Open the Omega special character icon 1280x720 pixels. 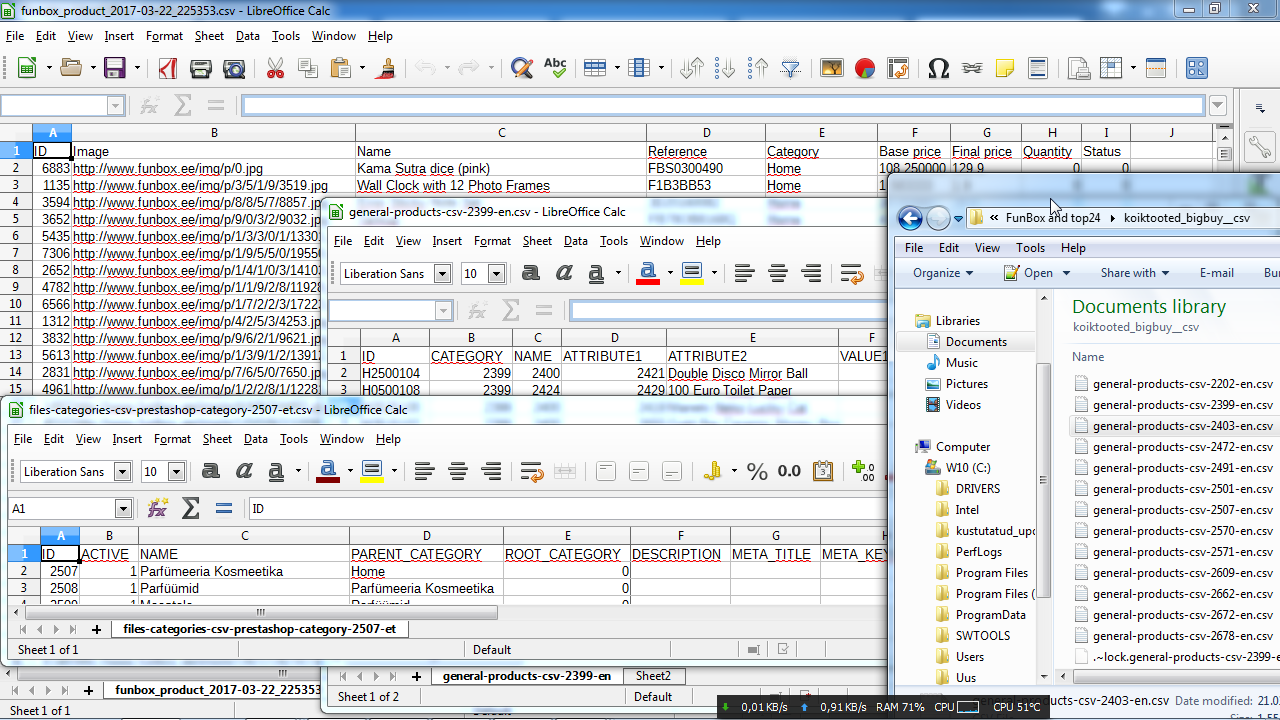[938, 68]
